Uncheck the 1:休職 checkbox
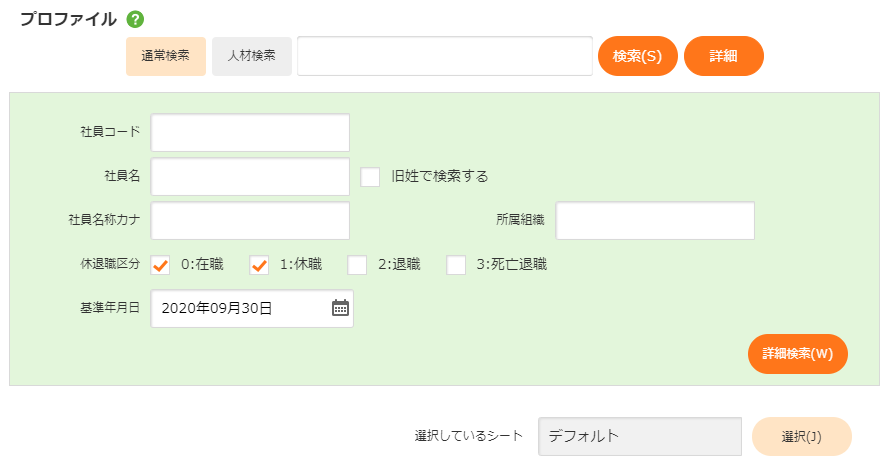 click(259, 265)
